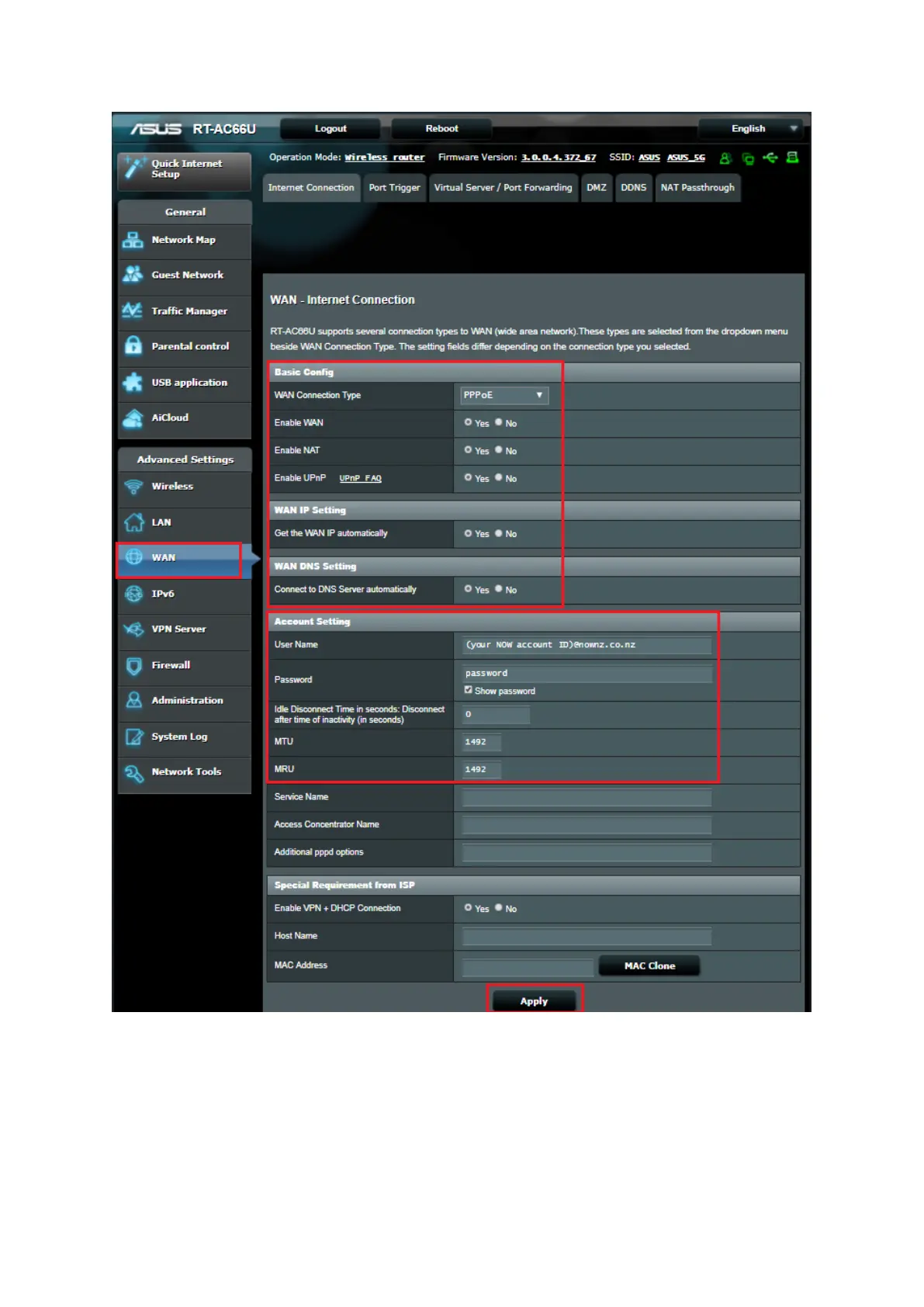The image size is (924, 1307).
Task: Select Yes for Enable WAN
Action: tap(468, 422)
